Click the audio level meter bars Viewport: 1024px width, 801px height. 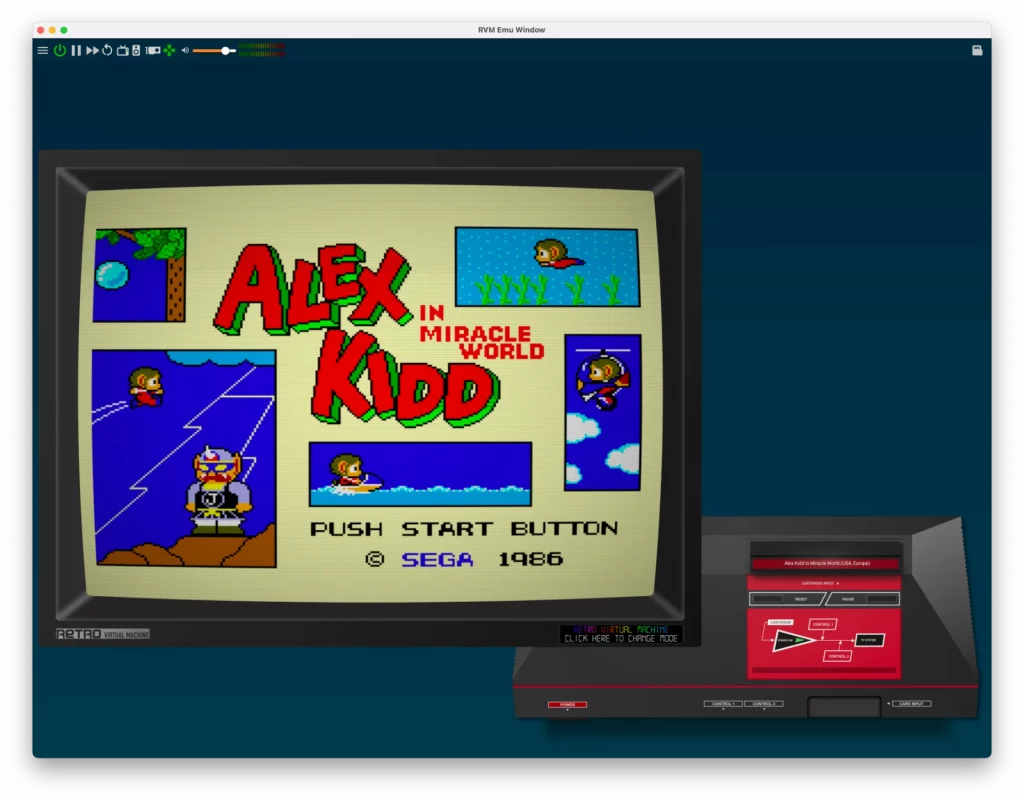262,50
